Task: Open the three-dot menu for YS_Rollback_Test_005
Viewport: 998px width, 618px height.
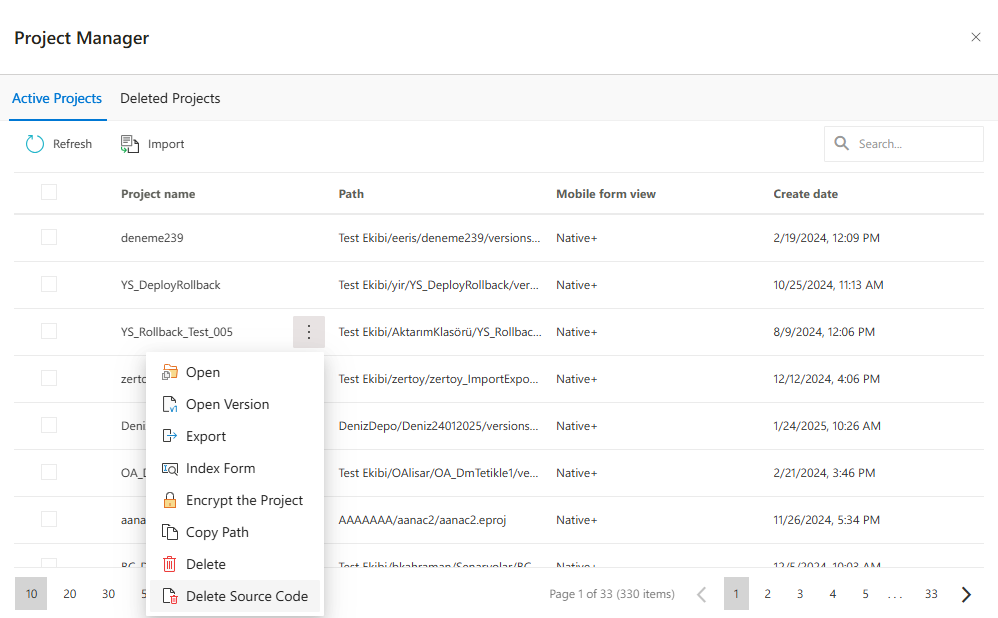Action: coord(309,332)
